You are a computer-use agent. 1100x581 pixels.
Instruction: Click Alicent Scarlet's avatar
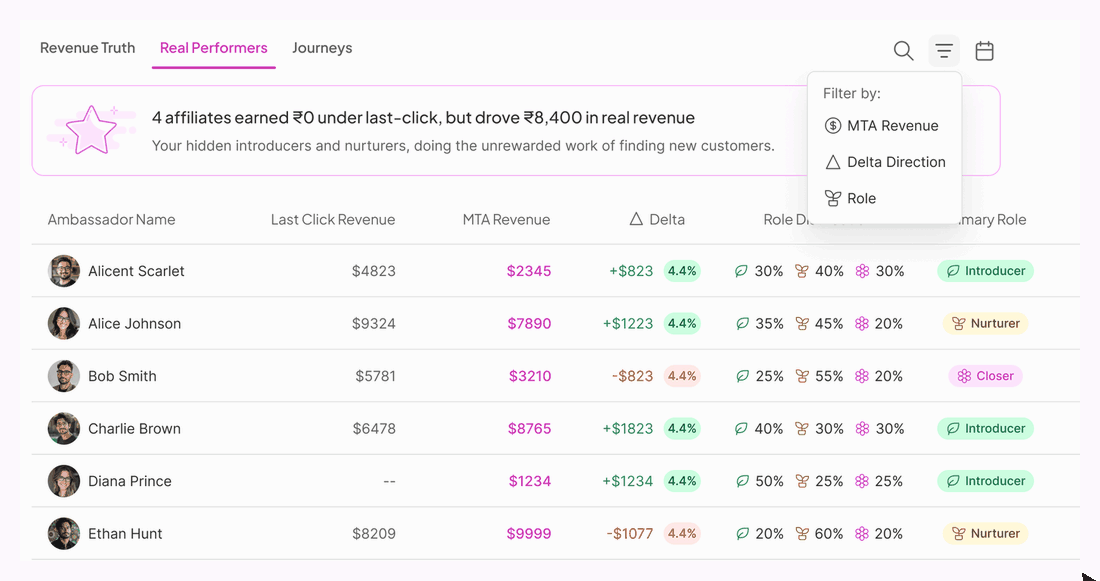(64, 271)
